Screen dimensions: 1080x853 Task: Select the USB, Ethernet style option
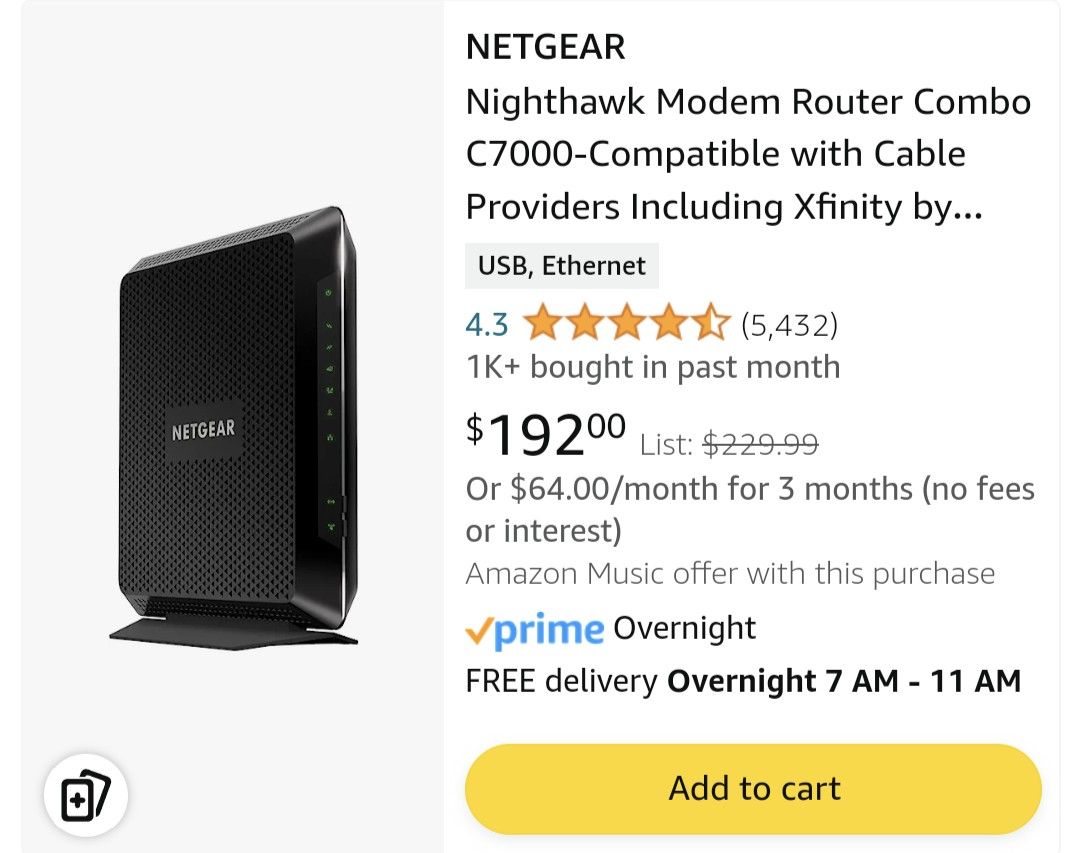click(x=562, y=265)
